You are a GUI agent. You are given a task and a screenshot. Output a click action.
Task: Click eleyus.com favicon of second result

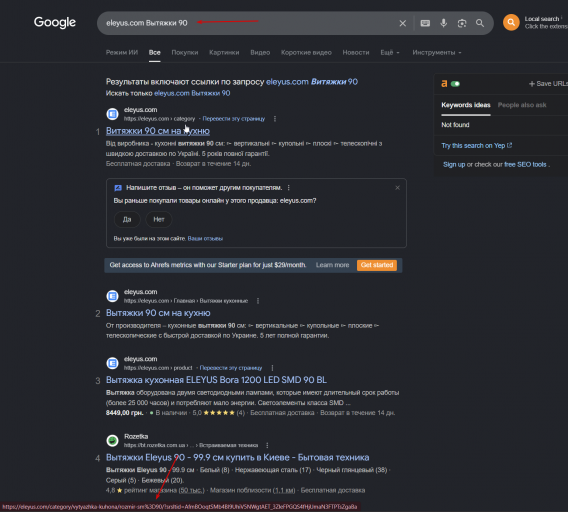pyautogui.click(x=112, y=296)
